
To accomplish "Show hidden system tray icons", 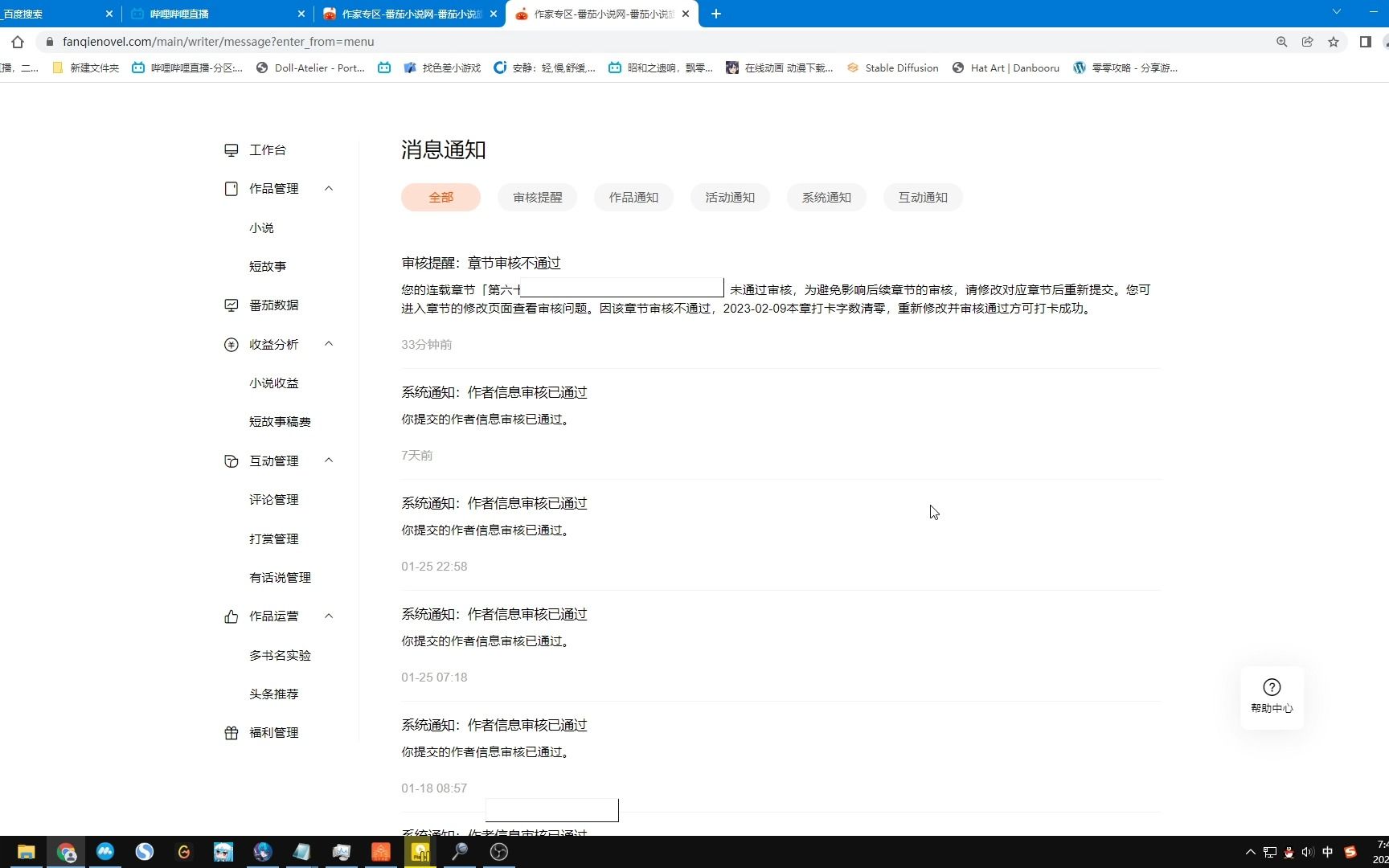I will [1250, 852].
